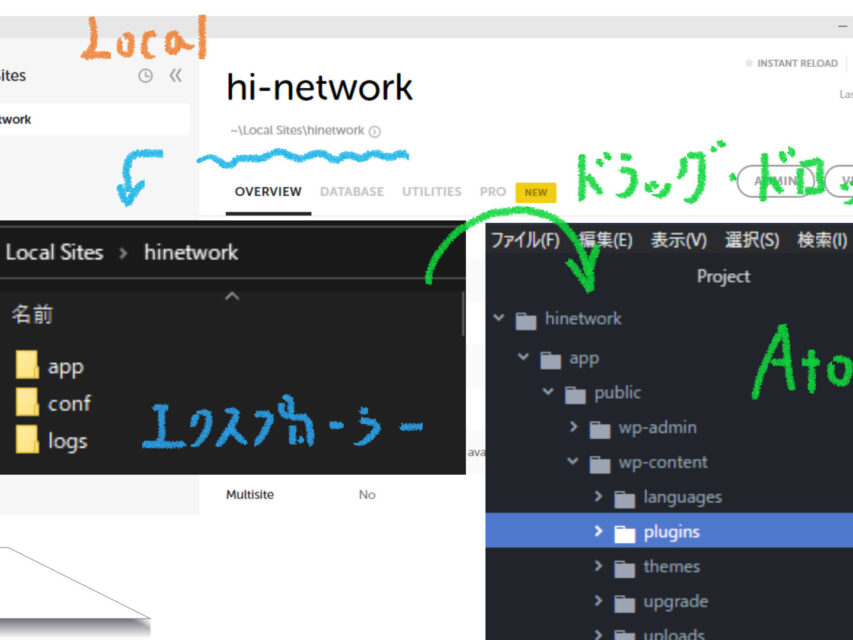This screenshot has height=640, width=853.
Task: Click the plugins folder icon in Atom
Action: (x=625, y=534)
